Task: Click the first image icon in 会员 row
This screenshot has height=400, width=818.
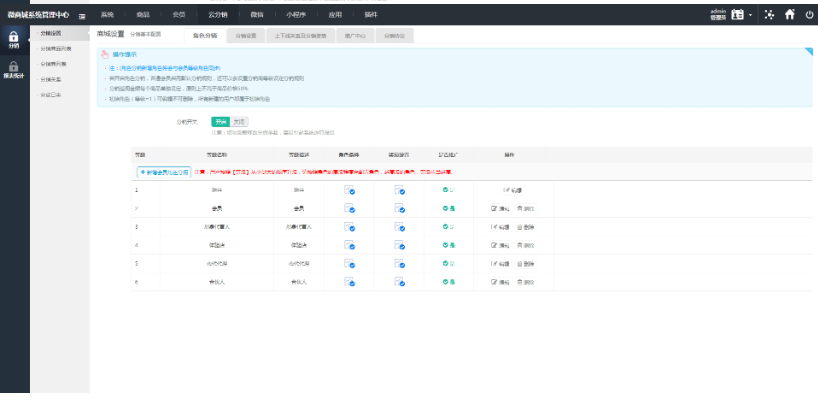Action: pos(349,208)
